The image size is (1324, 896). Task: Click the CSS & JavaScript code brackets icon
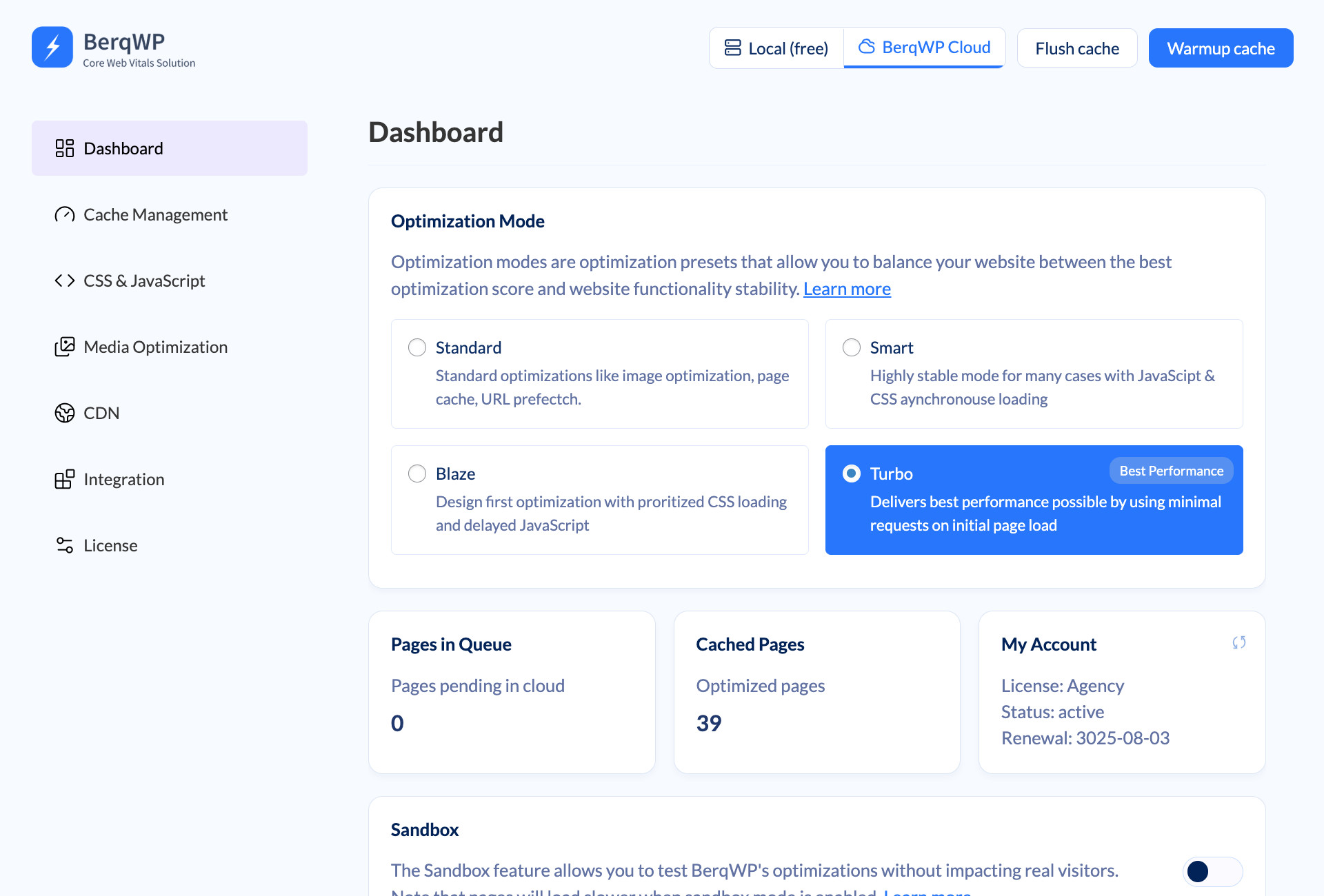[x=65, y=281]
